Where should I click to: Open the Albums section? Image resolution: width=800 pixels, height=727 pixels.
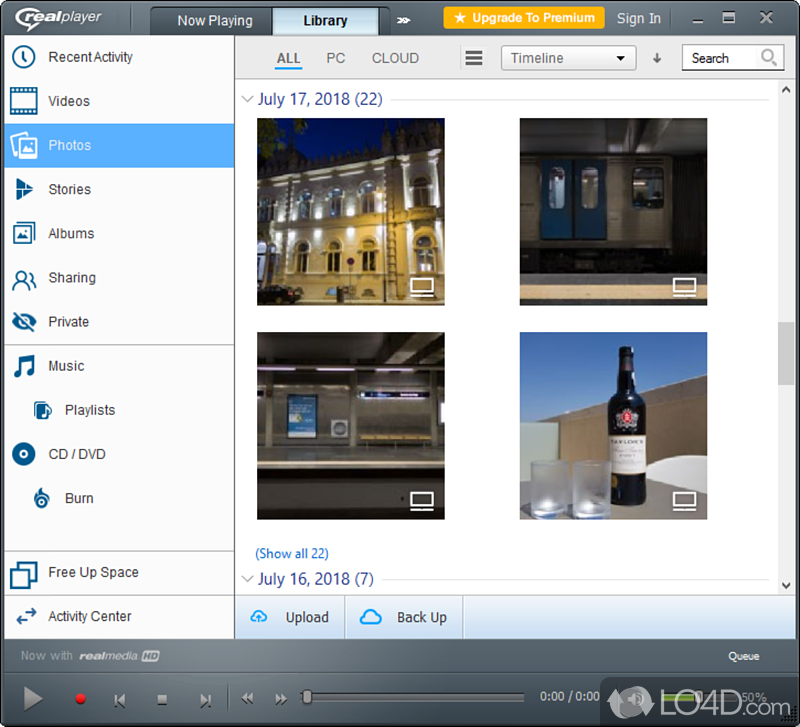pyautogui.click(x=70, y=233)
